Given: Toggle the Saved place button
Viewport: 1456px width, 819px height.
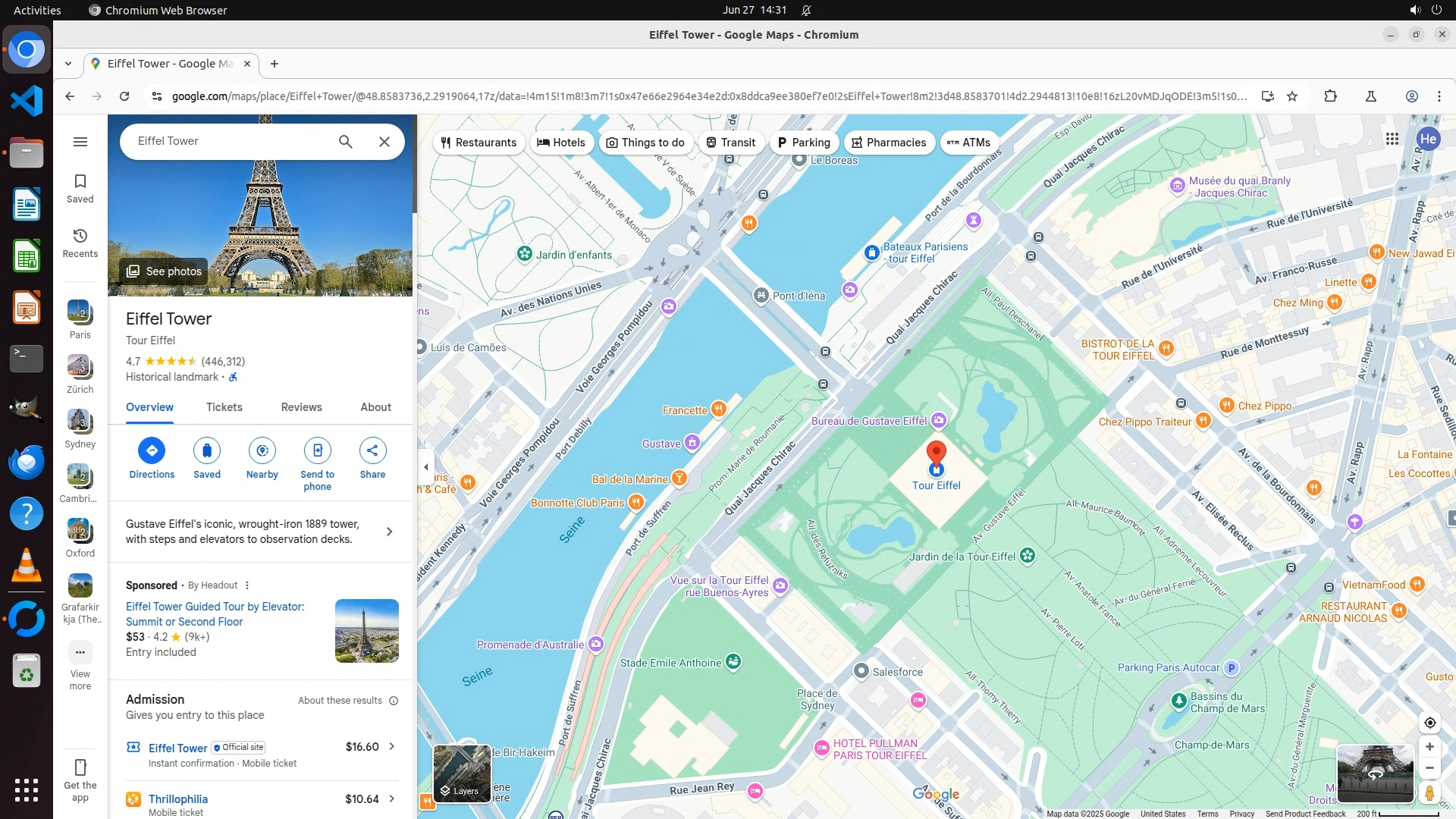Looking at the screenshot, I should [206, 450].
